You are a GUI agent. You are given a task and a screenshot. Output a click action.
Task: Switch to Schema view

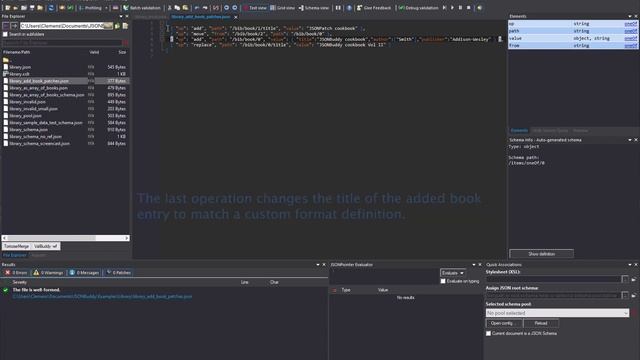[x=313, y=8]
